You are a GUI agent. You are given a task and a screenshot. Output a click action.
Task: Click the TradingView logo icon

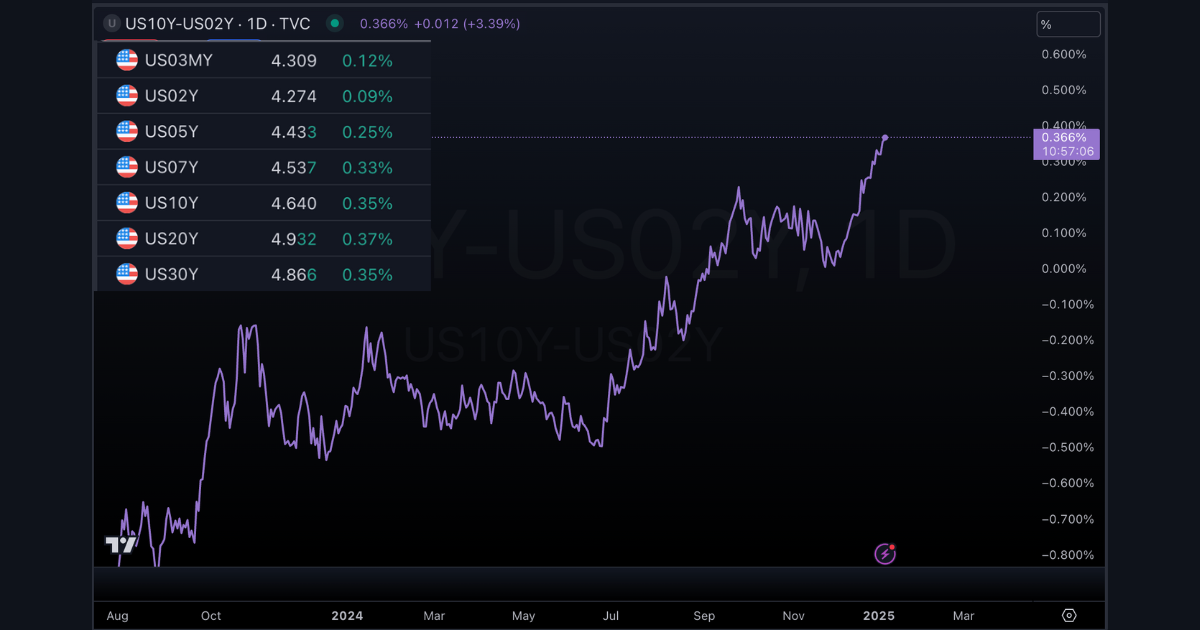coord(121,545)
